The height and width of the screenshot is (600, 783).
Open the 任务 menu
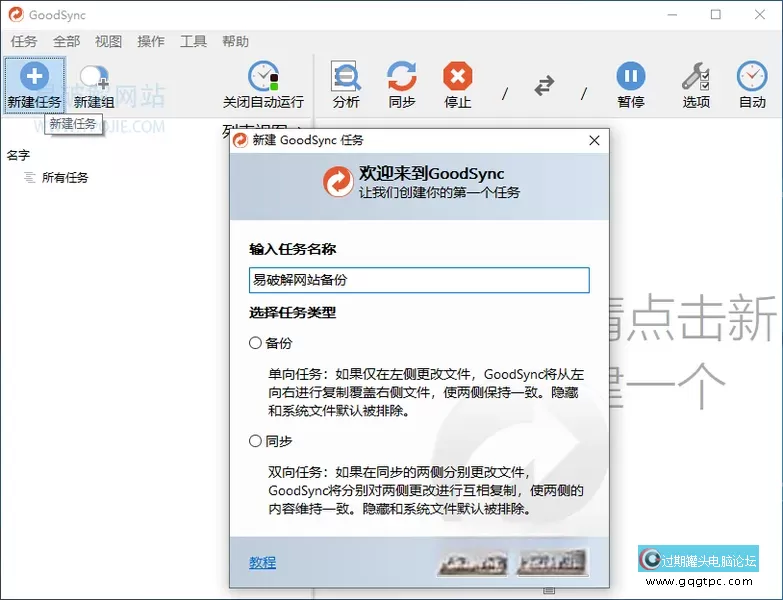coord(24,41)
